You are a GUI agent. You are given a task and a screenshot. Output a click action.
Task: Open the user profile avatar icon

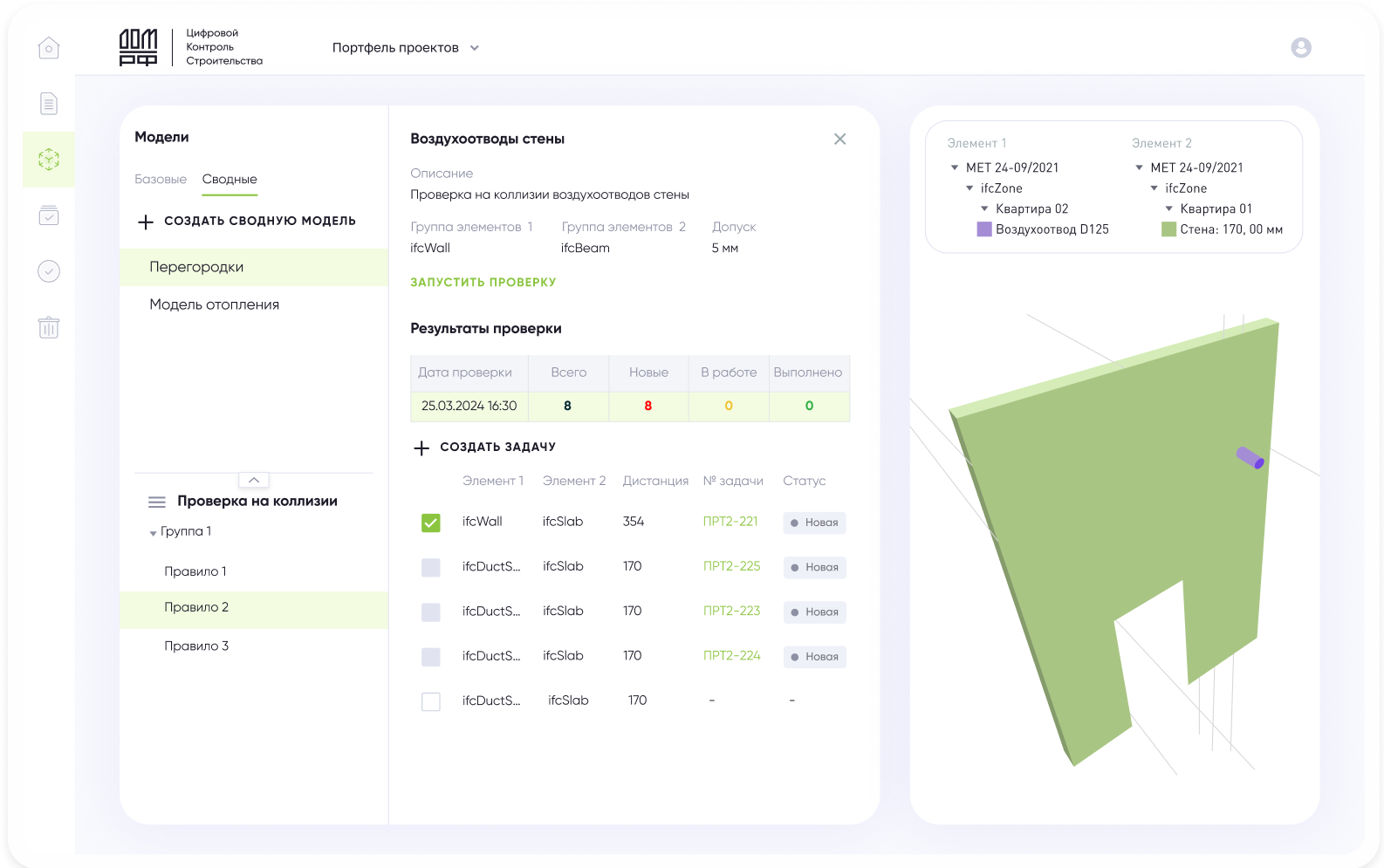(1300, 48)
